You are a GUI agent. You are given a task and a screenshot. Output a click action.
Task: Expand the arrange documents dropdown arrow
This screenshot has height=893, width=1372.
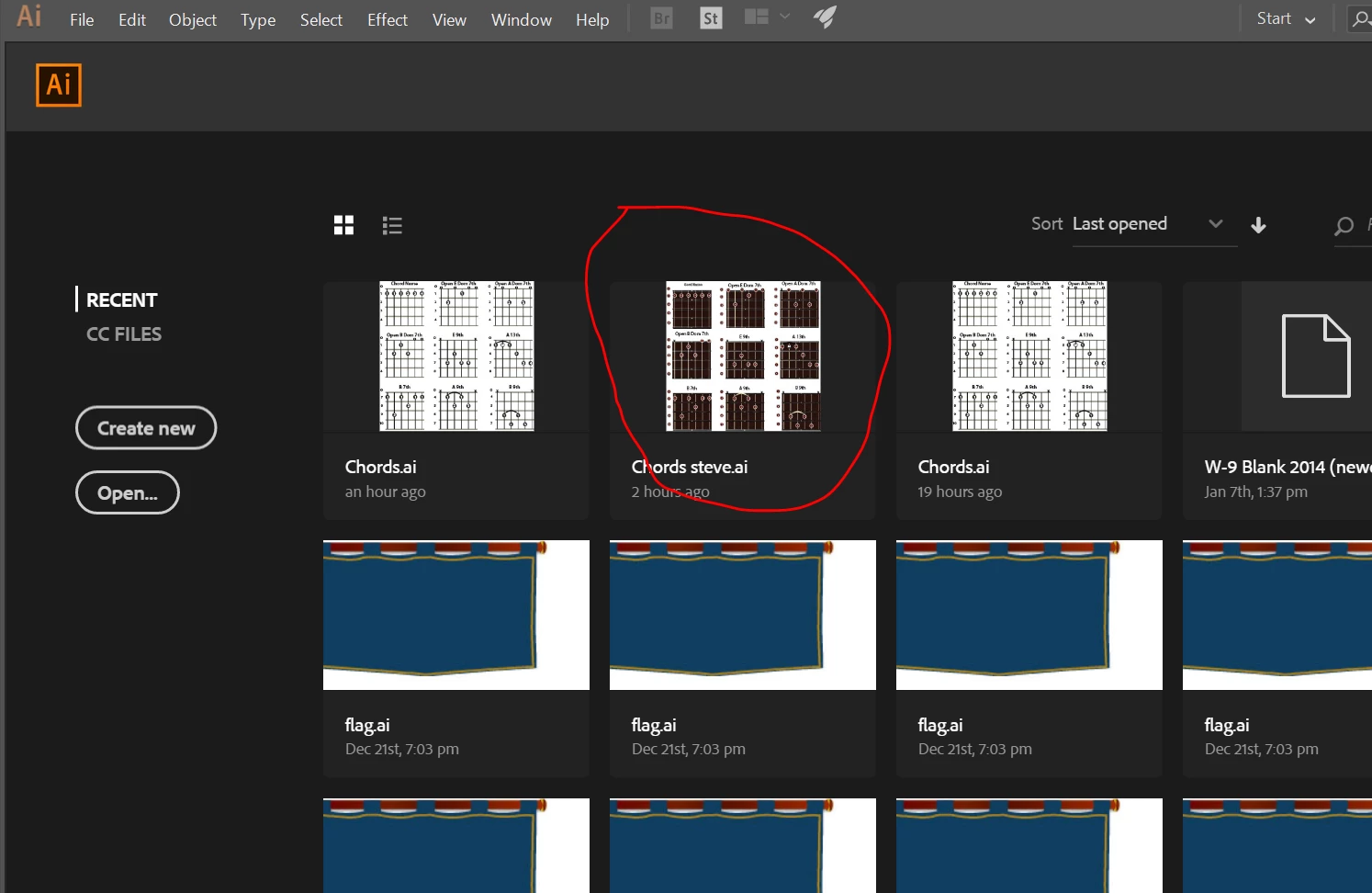tap(784, 17)
